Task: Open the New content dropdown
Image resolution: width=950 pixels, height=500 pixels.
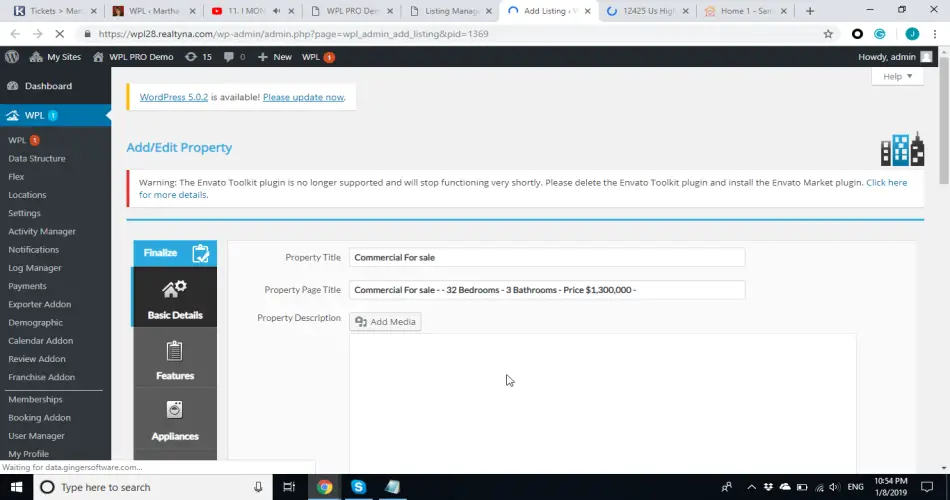Action: click(275, 57)
